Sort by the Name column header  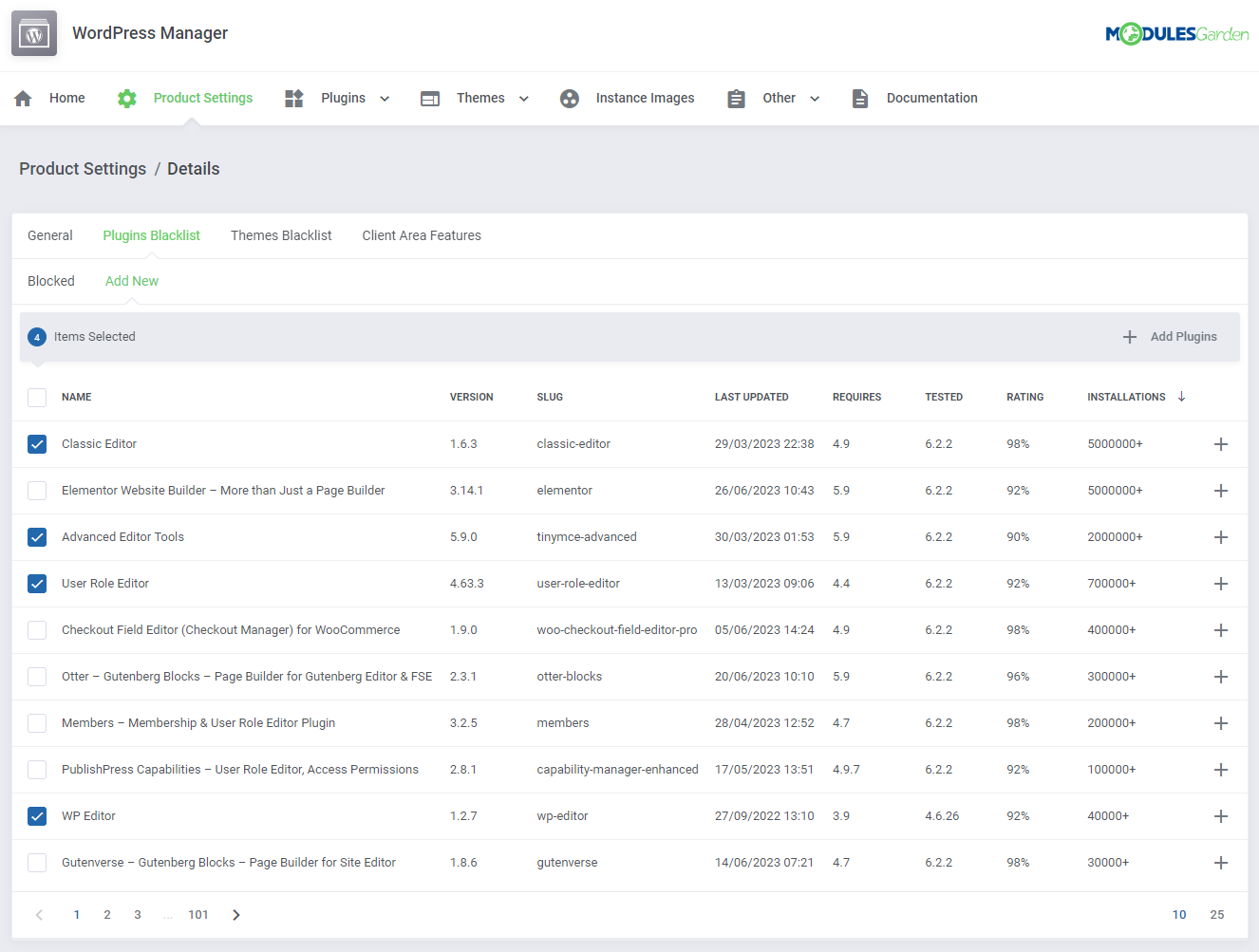pos(77,398)
